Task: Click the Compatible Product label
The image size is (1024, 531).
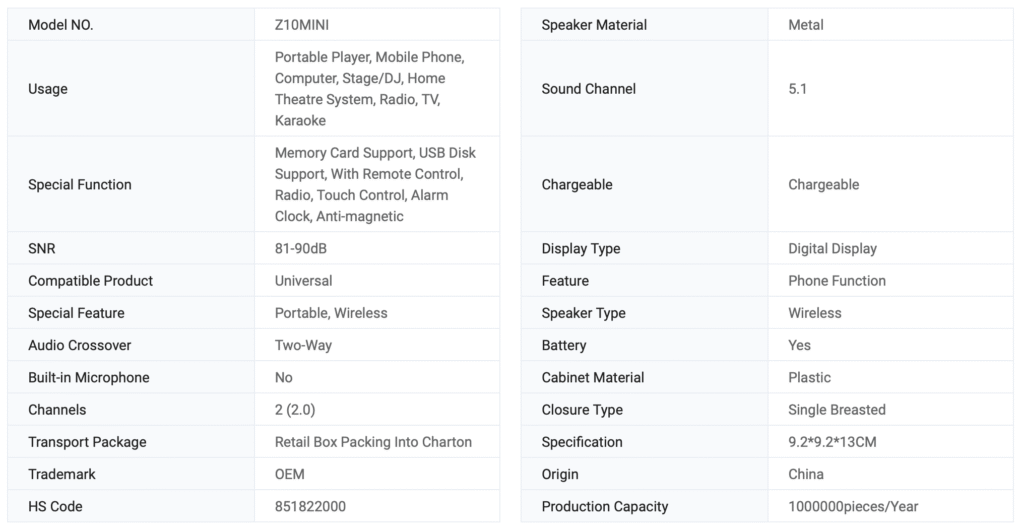Action: coord(91,281)
